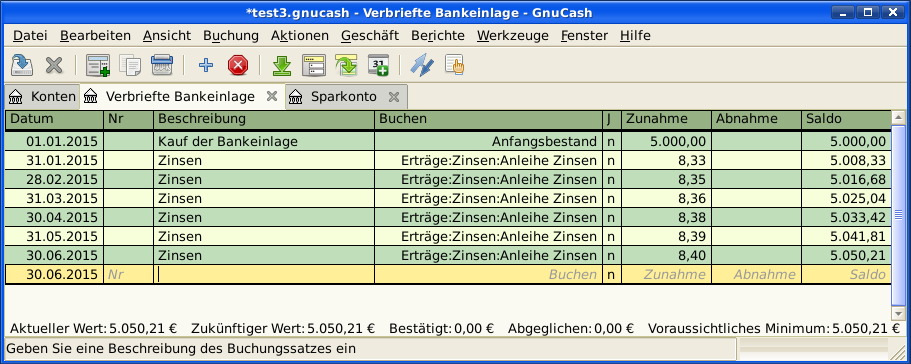
Task: Click the Zunahme column header
Action: coord(666,119)
